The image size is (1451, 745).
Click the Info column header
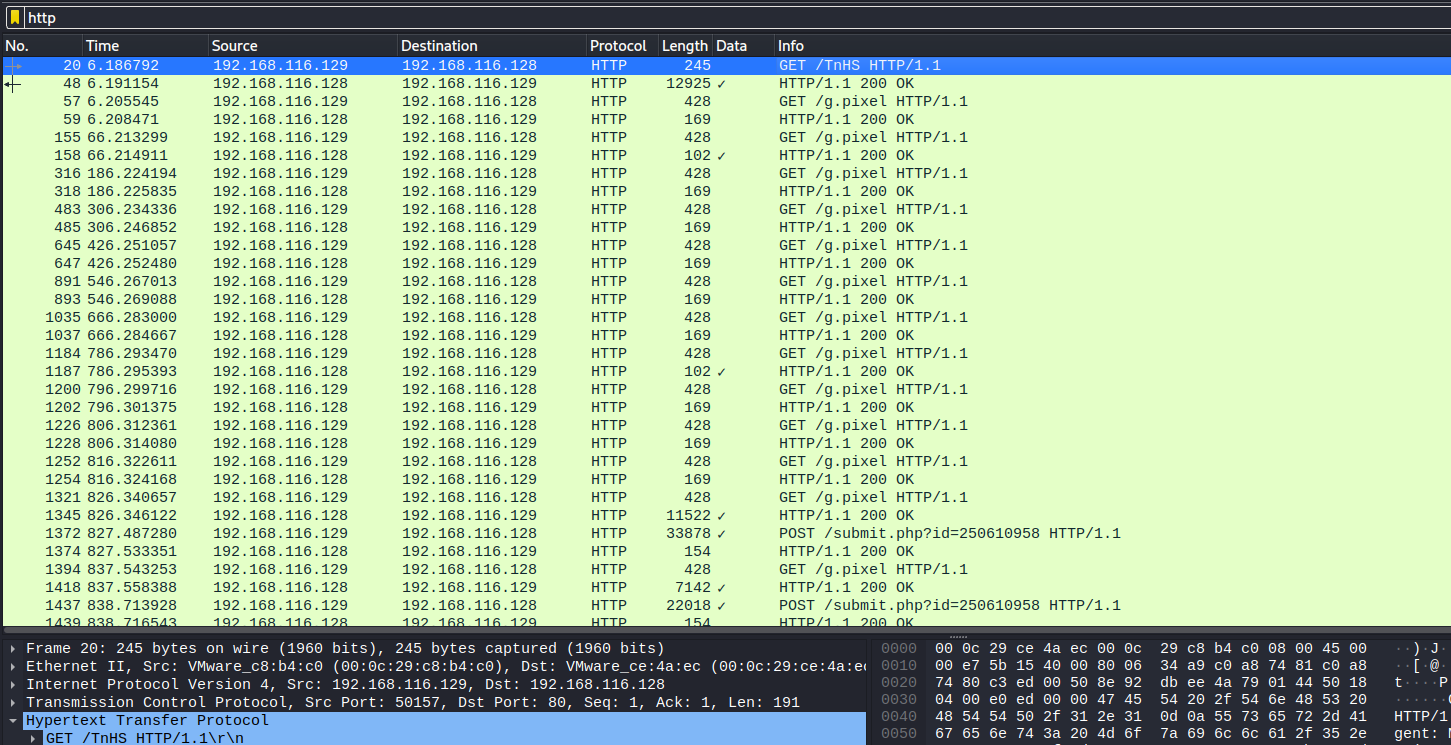click(x=1100, y=46)
